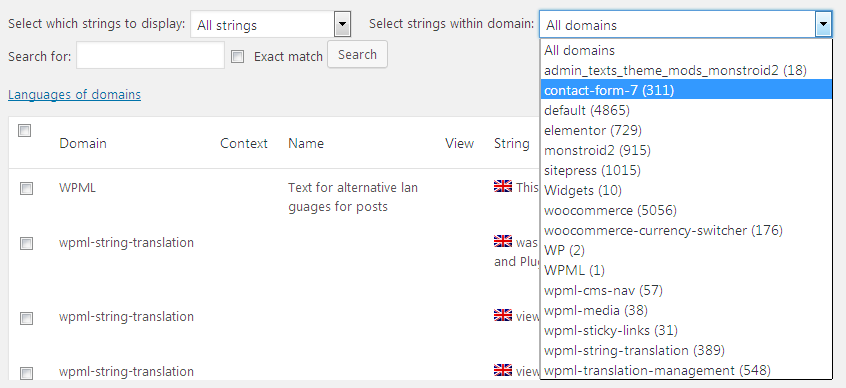Click the Search button
This screenshot has height=388, width=846.
coord(357,55)
